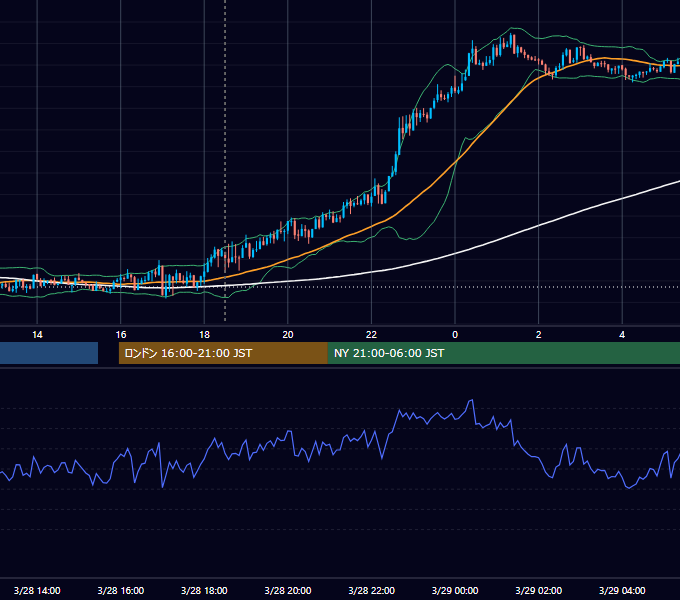Click hour label 4 on chart axis
The image size is (680, 600).
pos(622,335)
